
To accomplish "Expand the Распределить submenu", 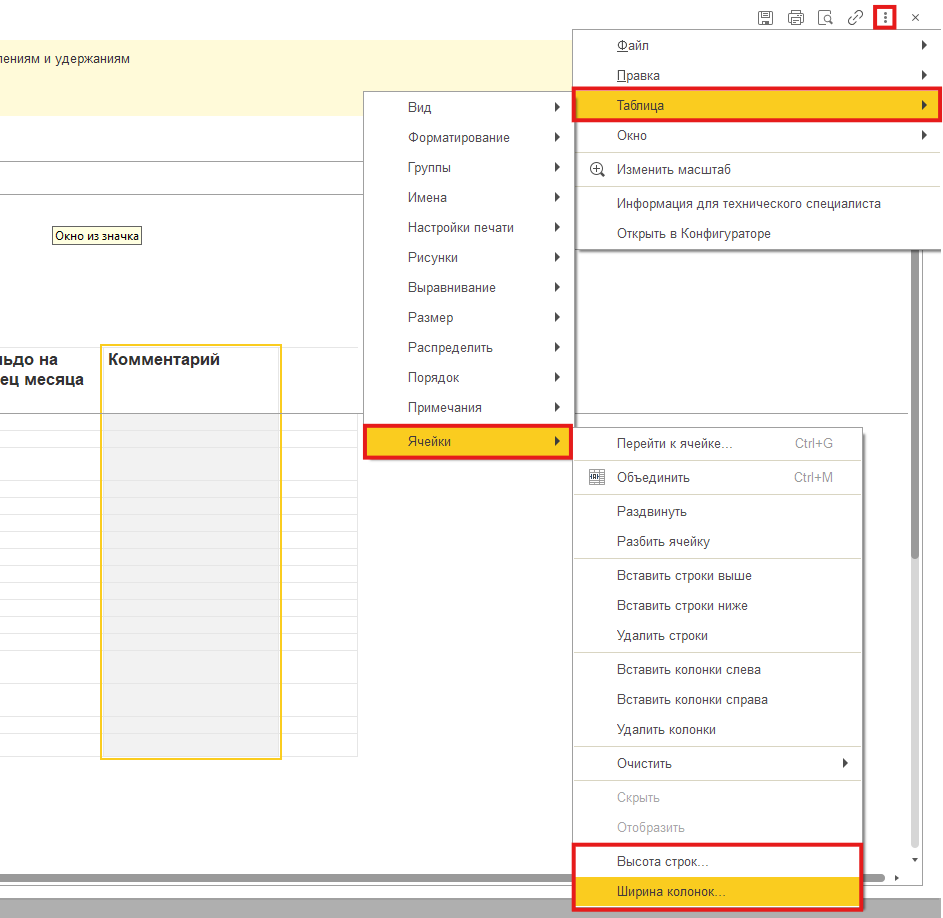I will 469,347.
